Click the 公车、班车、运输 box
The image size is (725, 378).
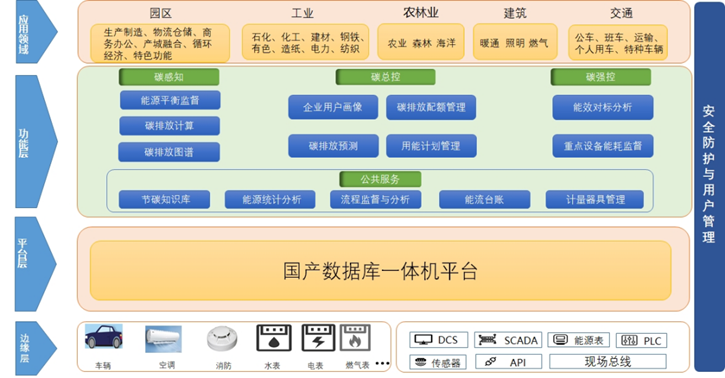(x=618, y=42)
